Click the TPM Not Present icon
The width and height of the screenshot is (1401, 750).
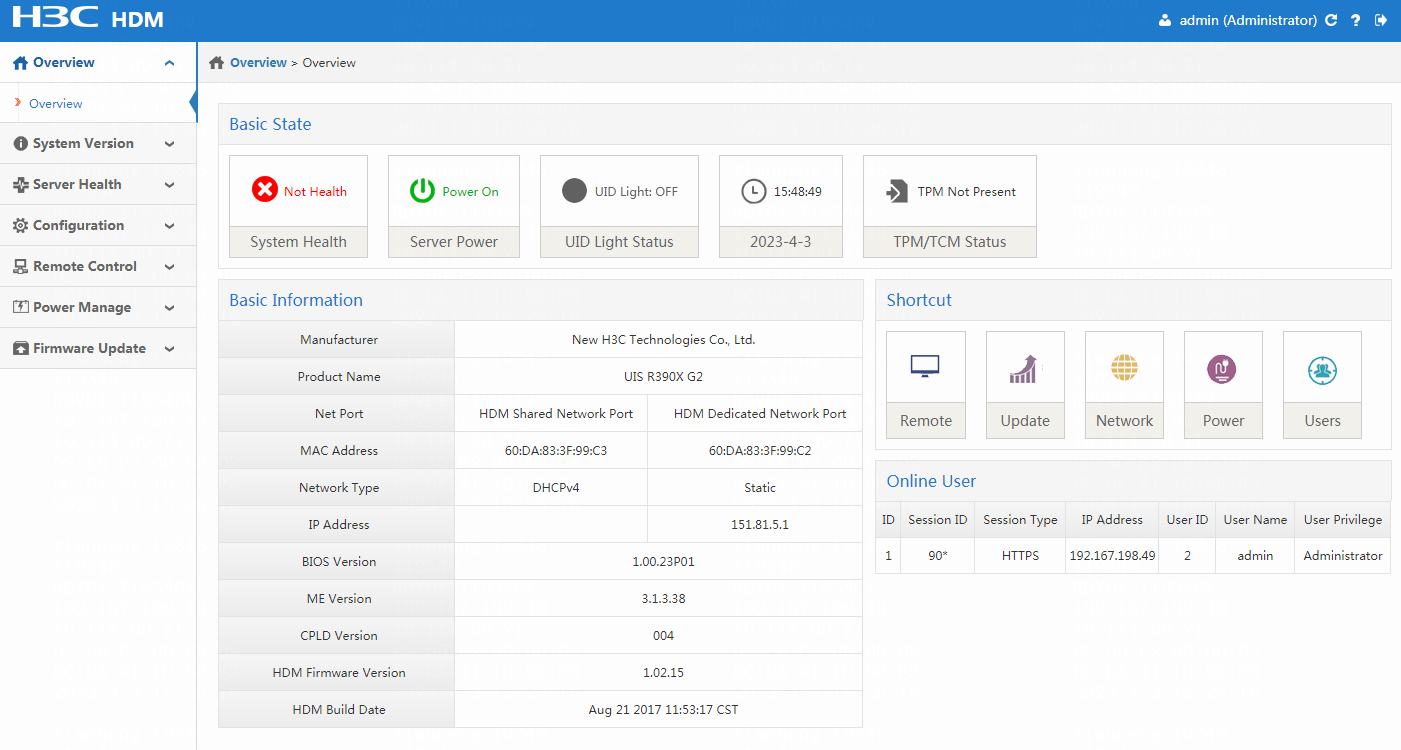pos(897,191)
